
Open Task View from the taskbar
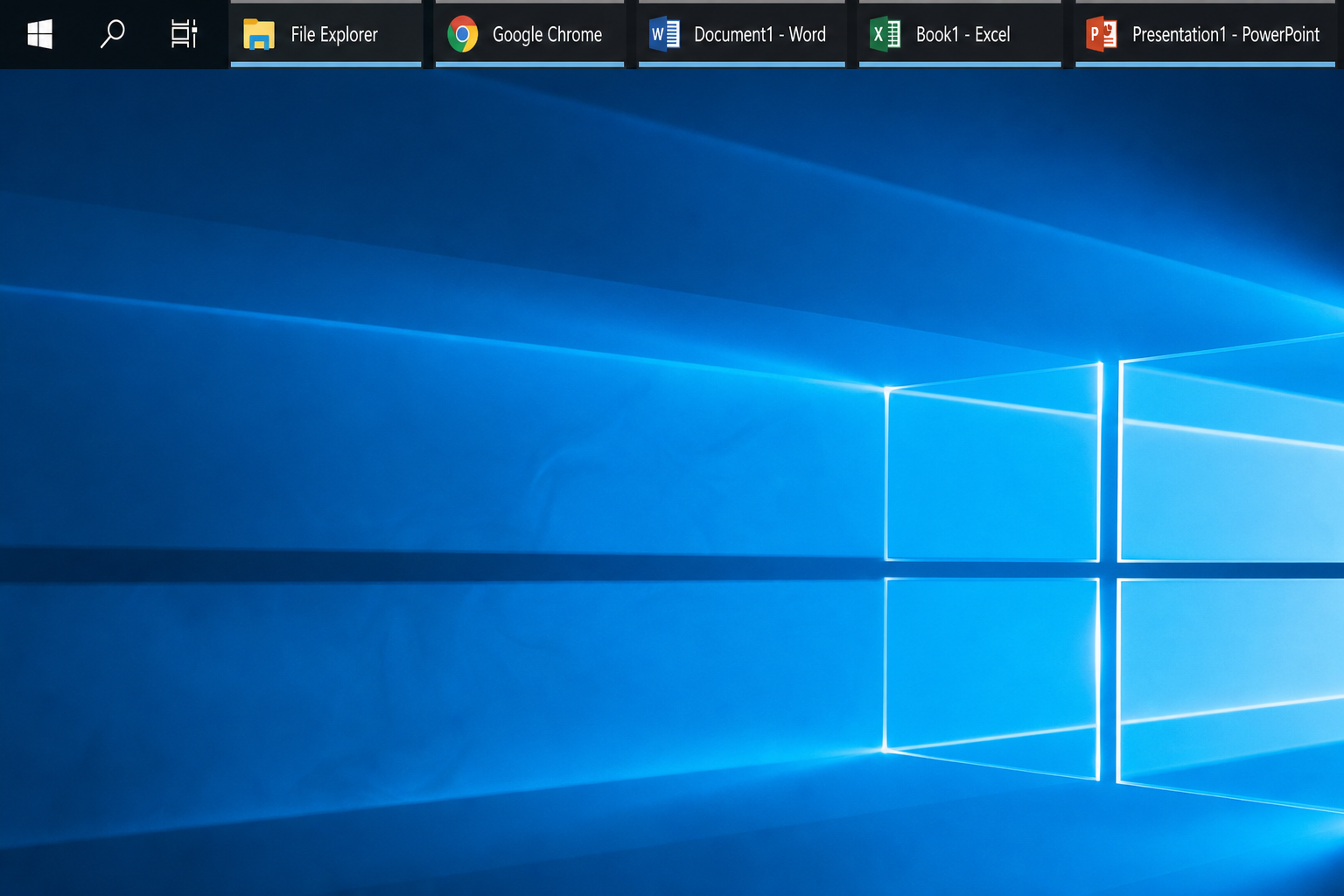tap(184, 34)
